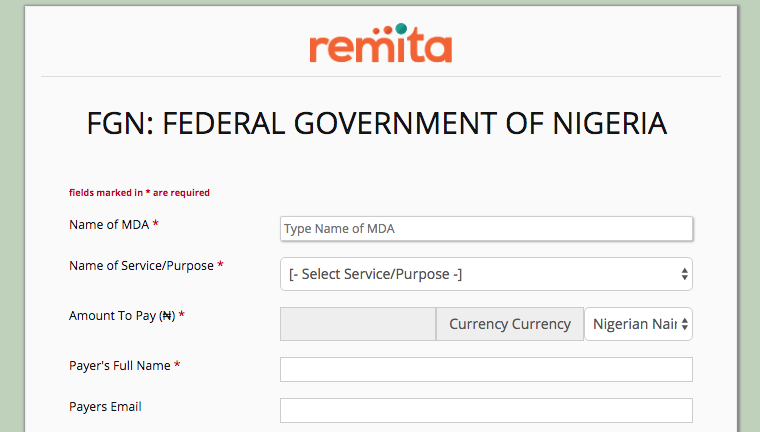Screen dimensions: 760x432
Task: Click the currency select's up-down arrows
Action: 684,324
